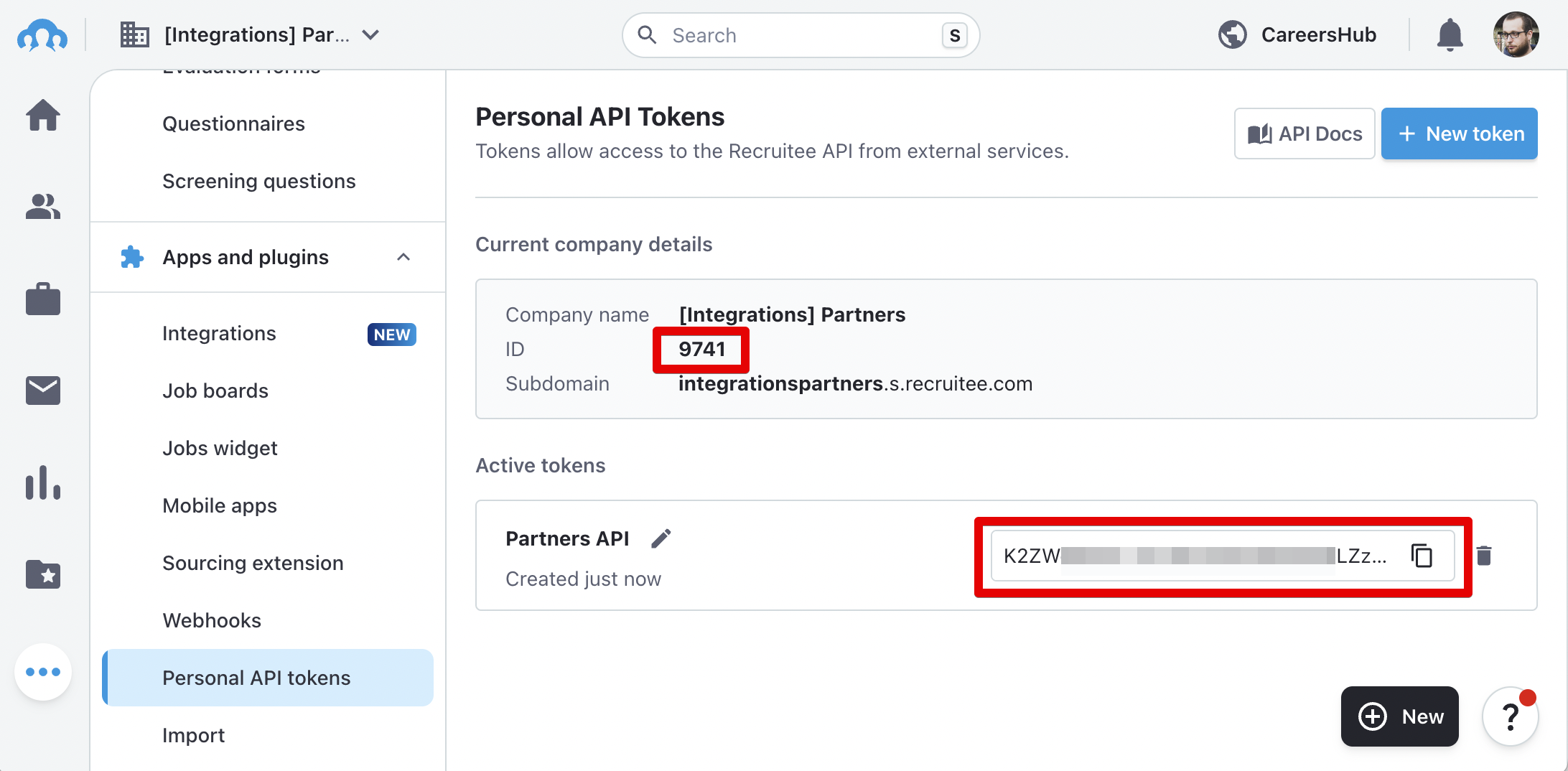Image resolution: width=1568 pixels, height=771 pixels.
Task: Open the home dashboard icon
Action: [x=43, y=116]
